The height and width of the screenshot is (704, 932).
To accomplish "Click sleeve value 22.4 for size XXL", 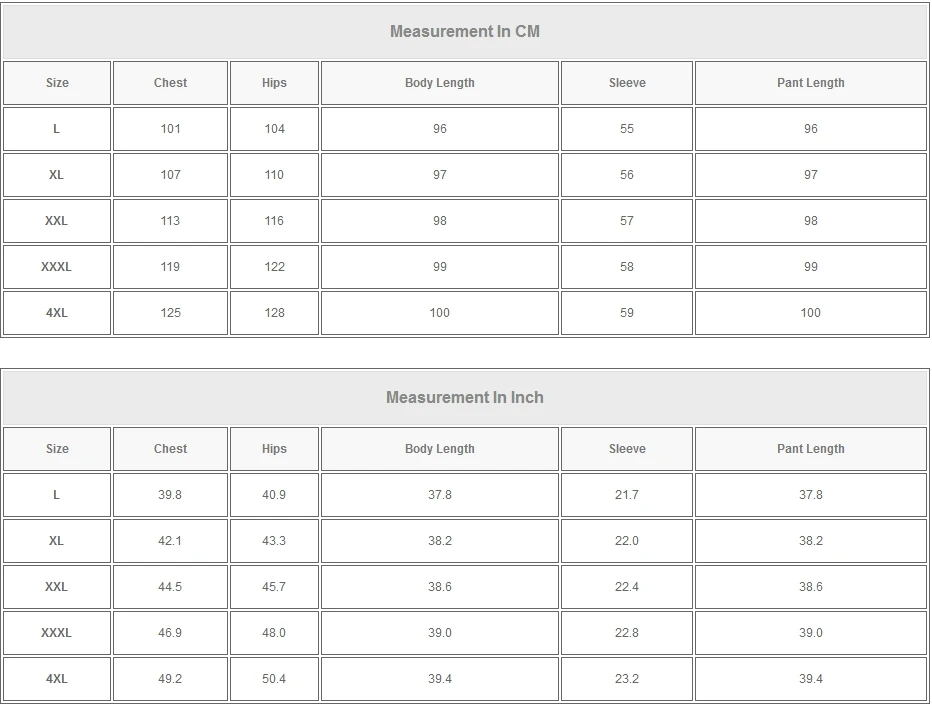I will (627, 587).
